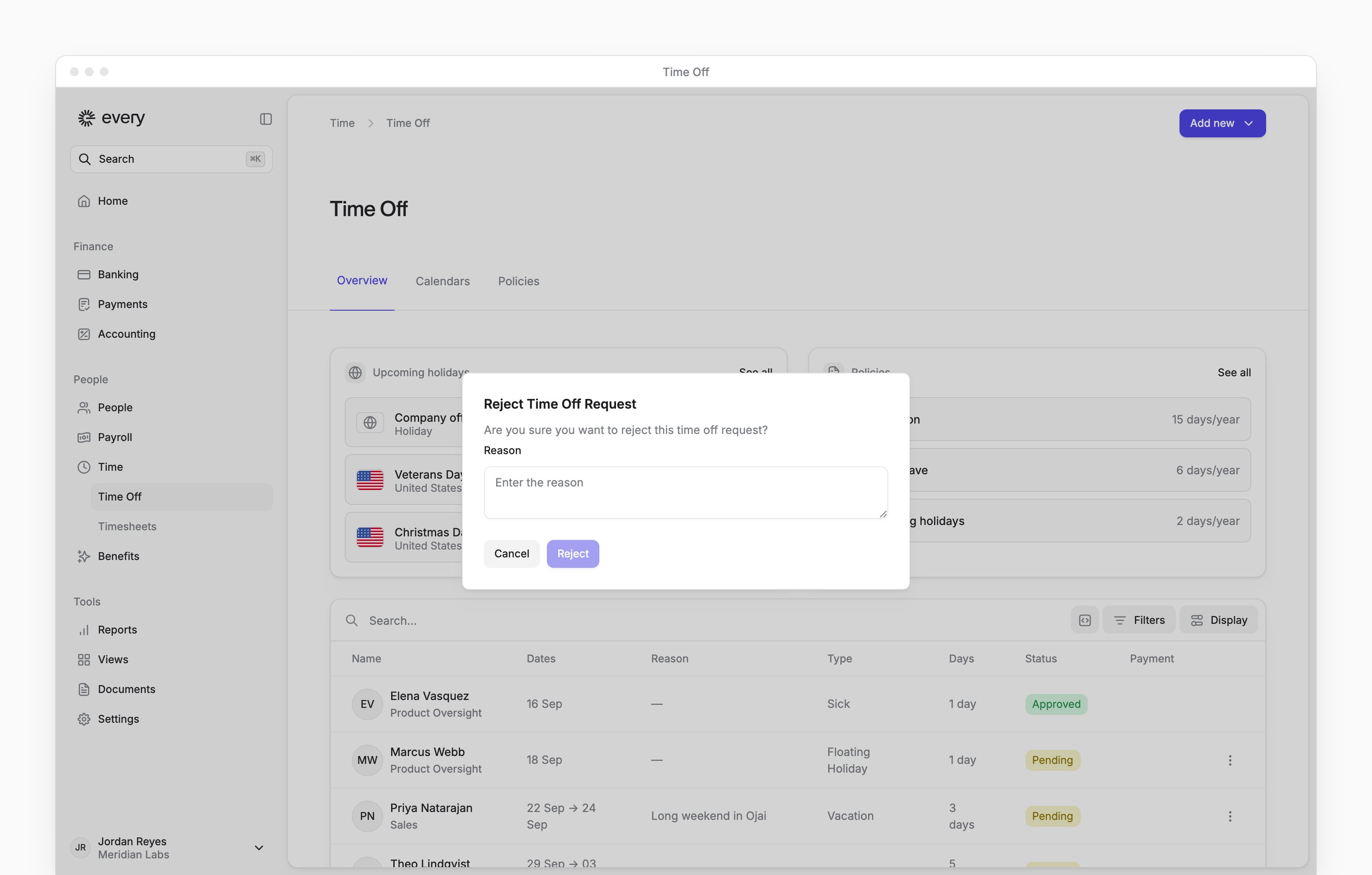Expand the Add new dropdown

coord(1222,123)
